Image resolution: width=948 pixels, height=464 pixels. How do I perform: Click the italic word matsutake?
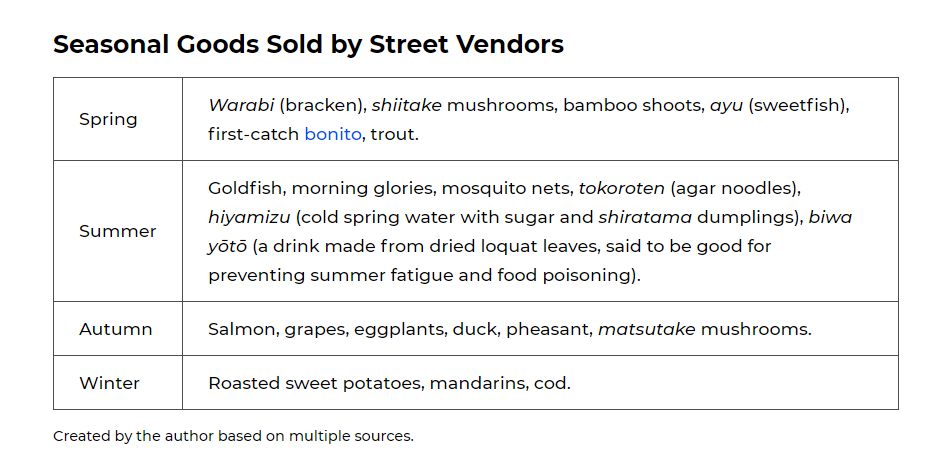tap(646, 329)
